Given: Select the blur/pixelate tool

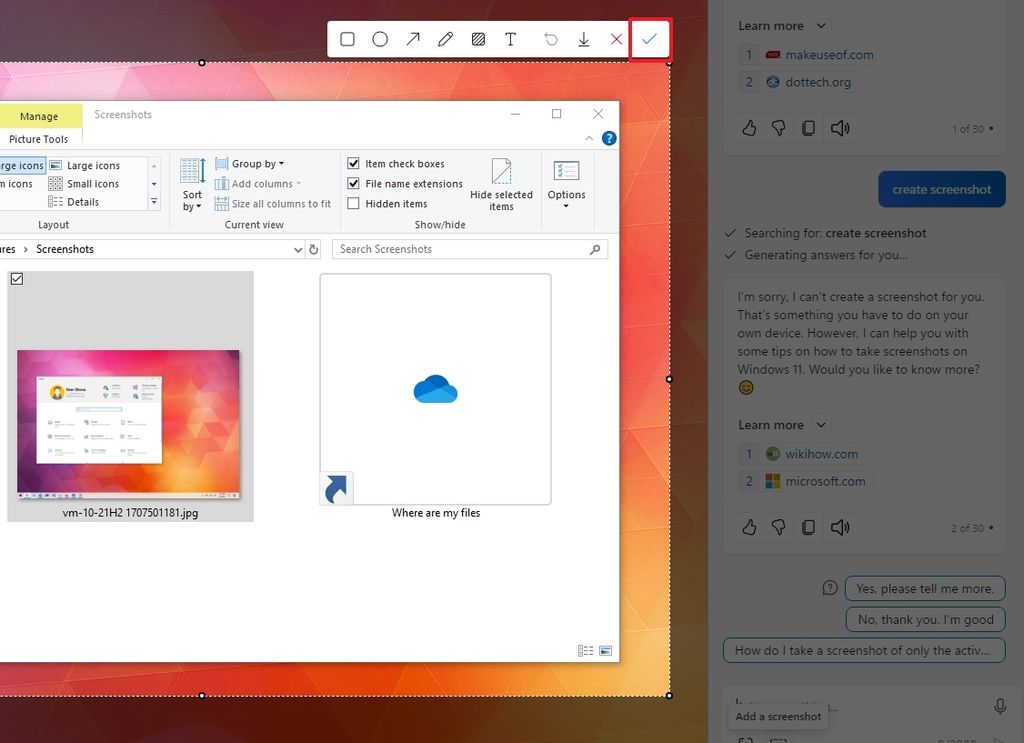Looking at the screenshot, I should [478, 39].
